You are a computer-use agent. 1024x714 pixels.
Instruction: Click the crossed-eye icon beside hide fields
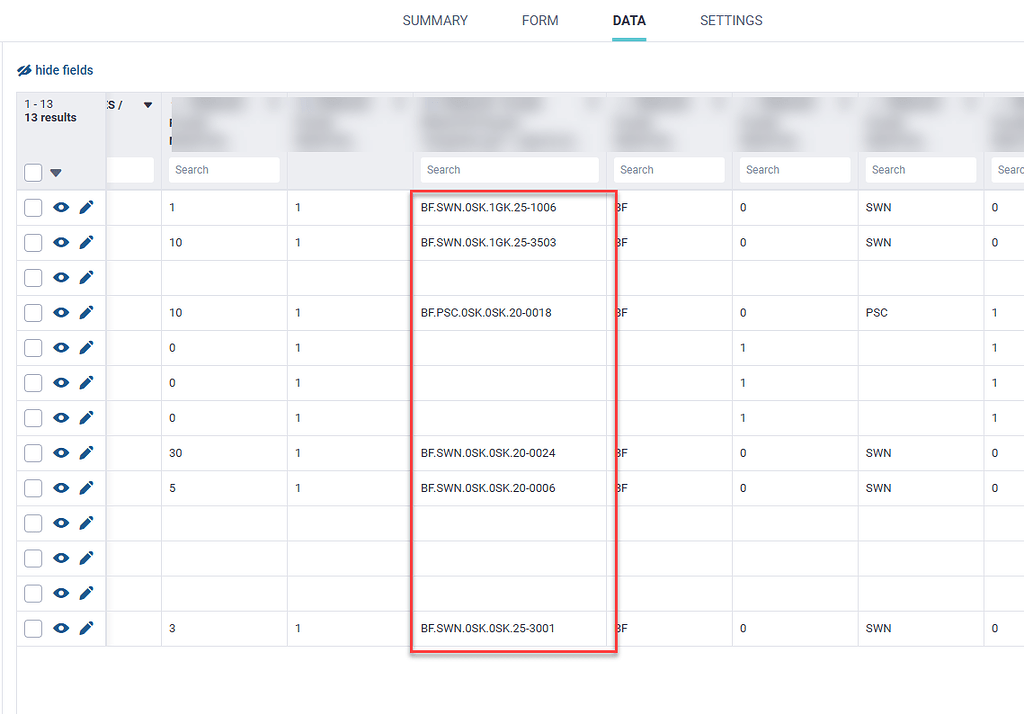tap(25, 70)
